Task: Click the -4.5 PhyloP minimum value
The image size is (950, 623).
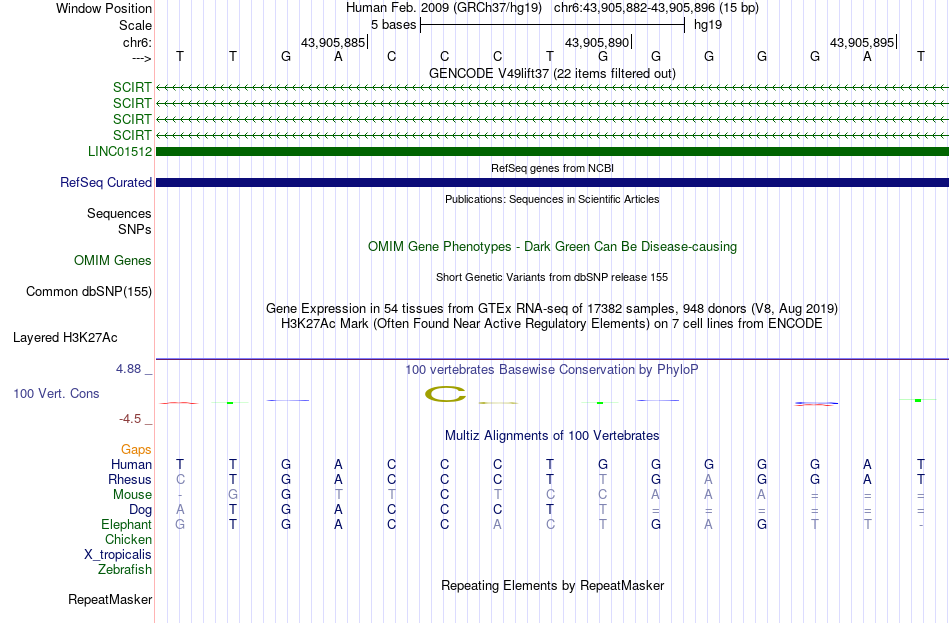Action: coord(130,419)
